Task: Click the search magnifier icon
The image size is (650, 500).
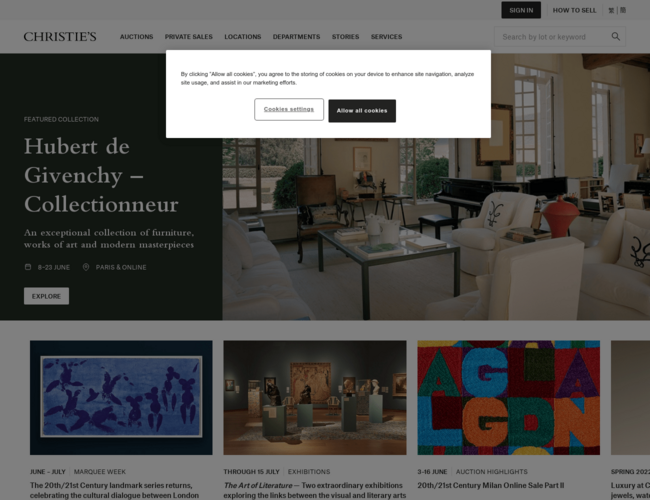Action: 616,36
